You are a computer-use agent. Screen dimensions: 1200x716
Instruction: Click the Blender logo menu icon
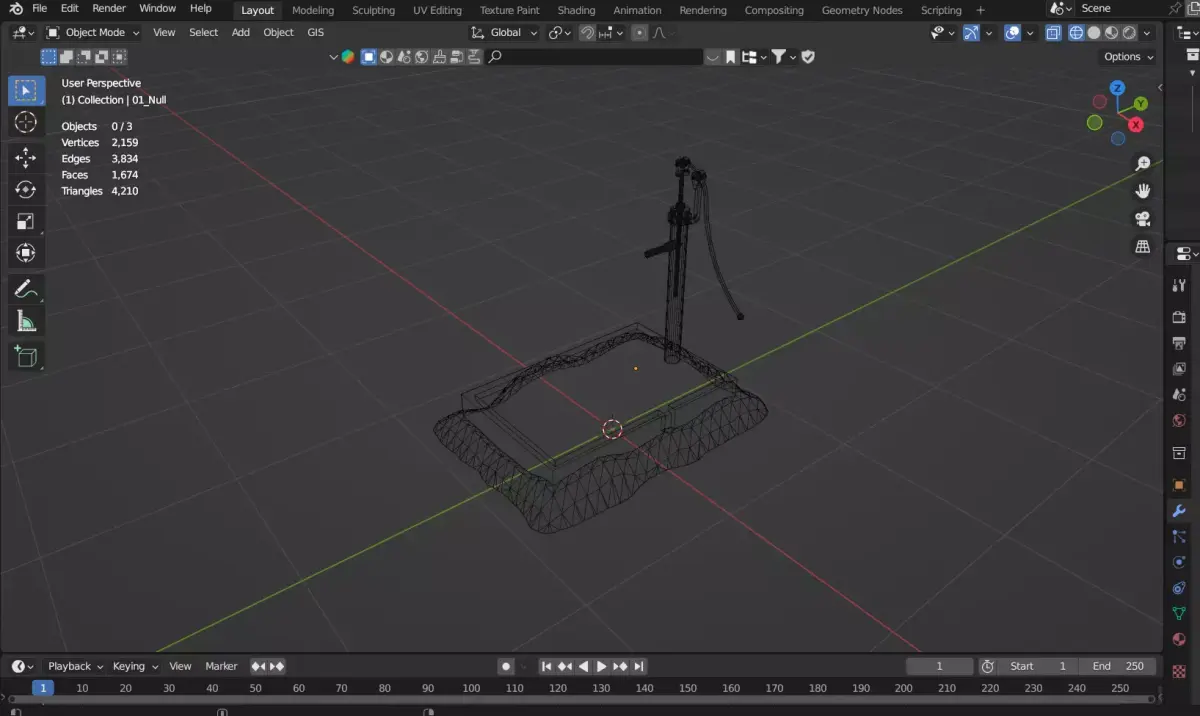[15, 9]
